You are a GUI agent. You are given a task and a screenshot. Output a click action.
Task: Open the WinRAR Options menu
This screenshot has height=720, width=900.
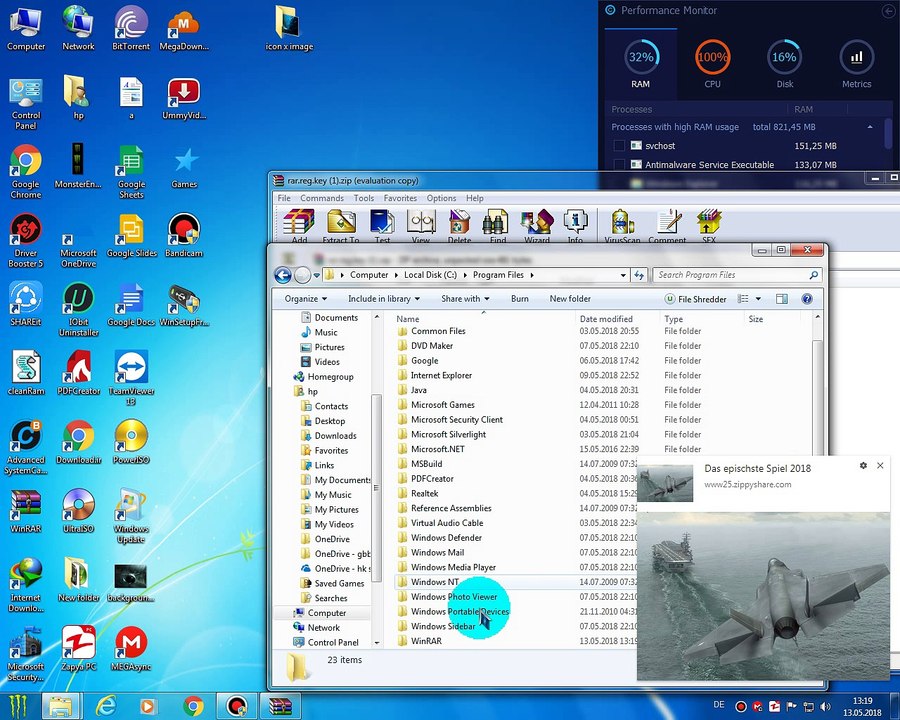pos(441,198)
